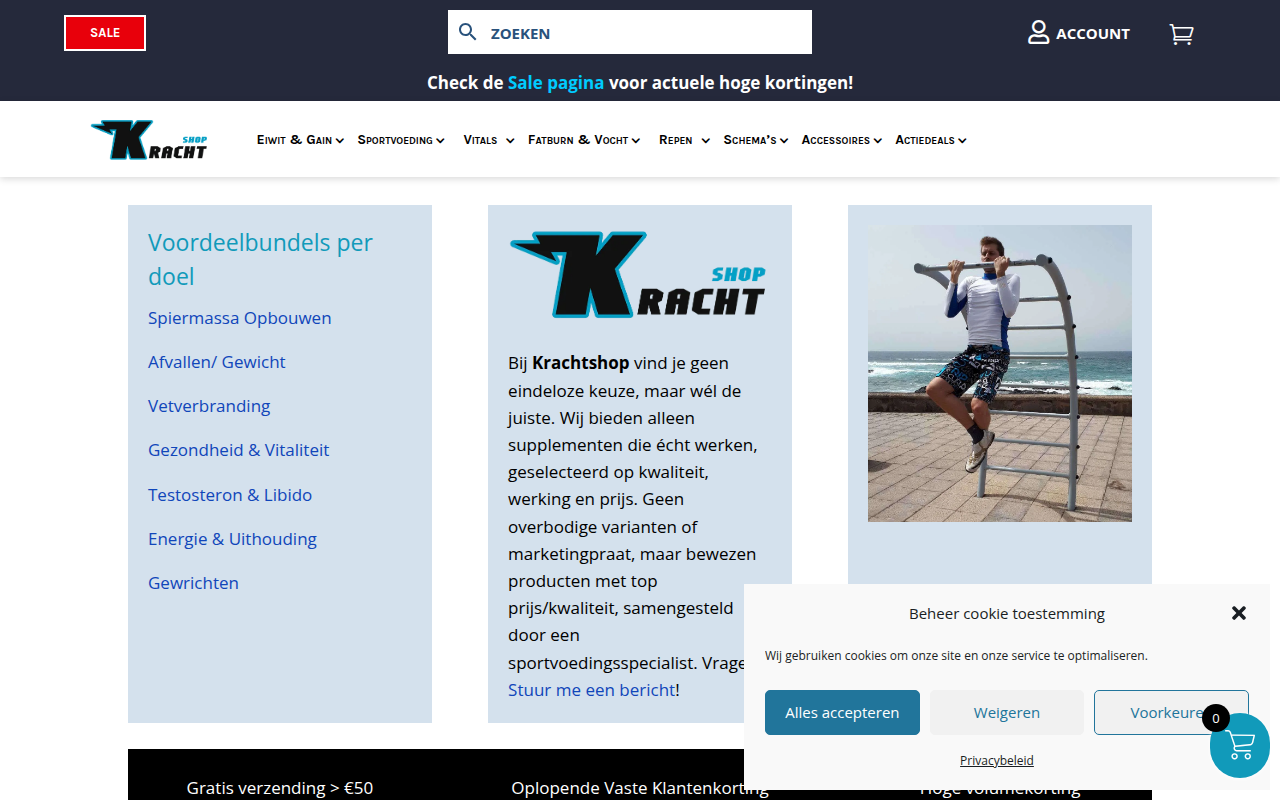Click the large Krachtshop logo in the center card
Viewport: 1280px width, 800px height.
click(x=638, y=275)
